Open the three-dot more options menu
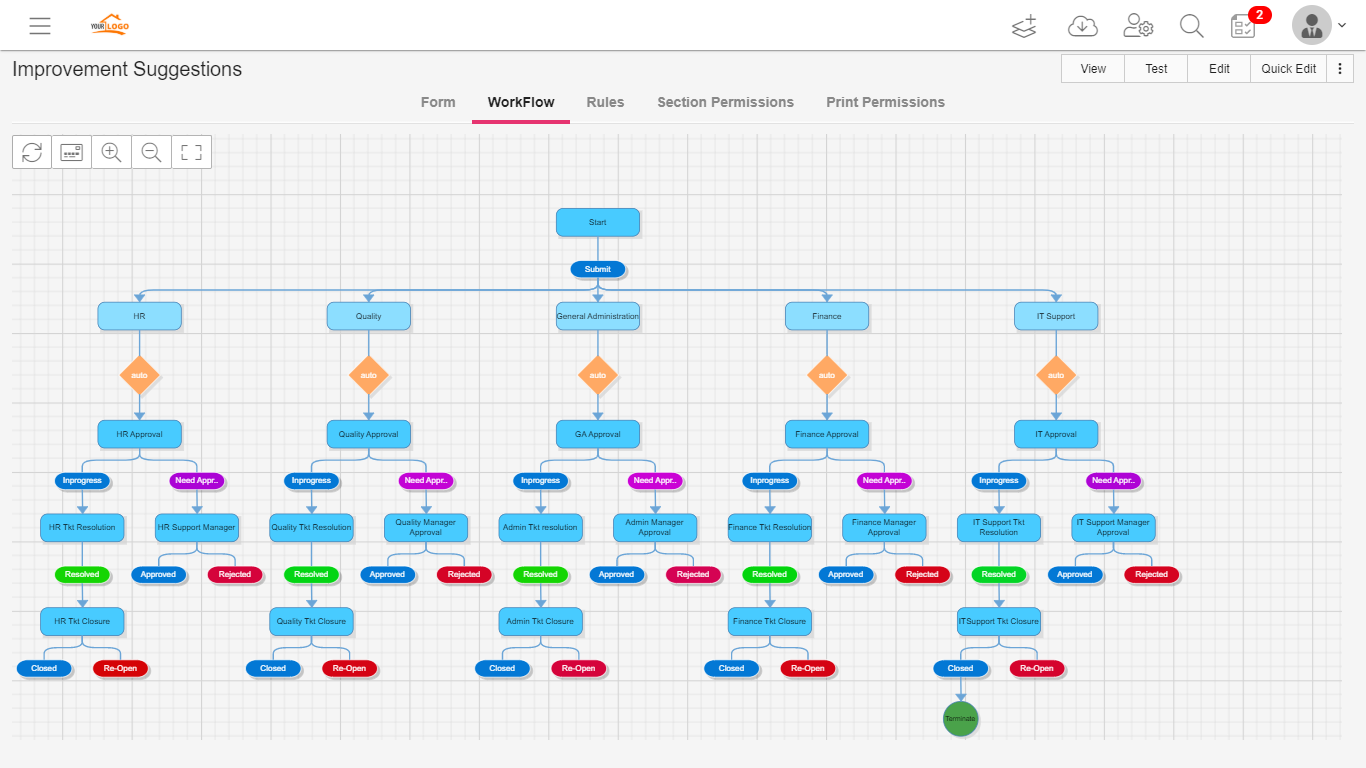Screen dimensions: 1366x768 pyautogui.click(x=1339, y=69)
